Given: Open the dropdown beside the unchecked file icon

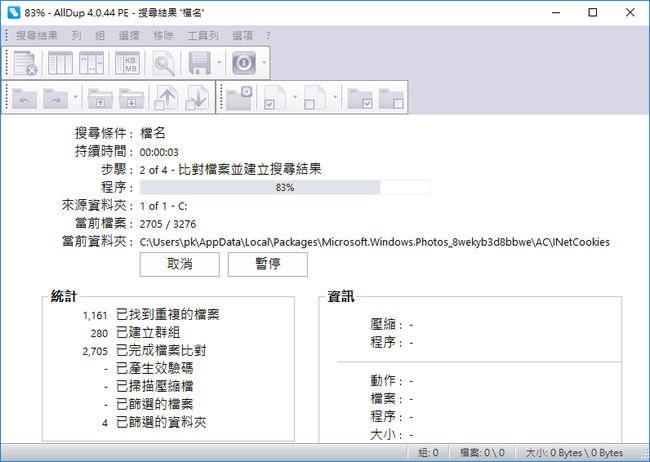Looking at the screenshot, I should tap(335, 98).
